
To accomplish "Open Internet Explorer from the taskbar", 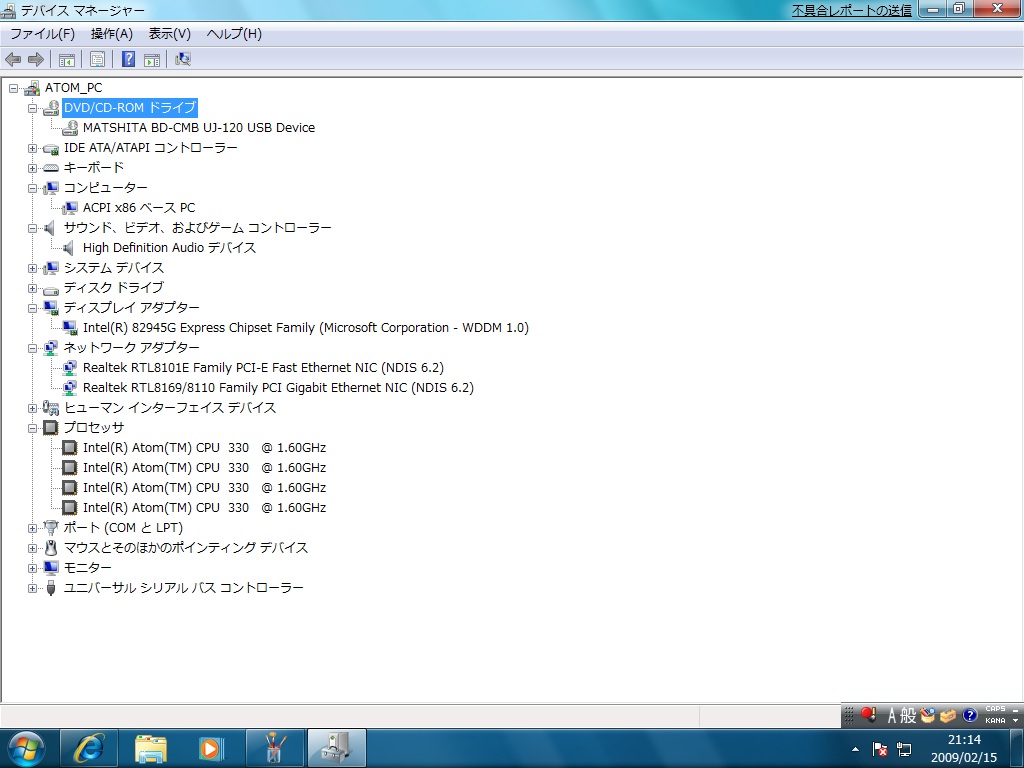I will (x=89, y=748).
